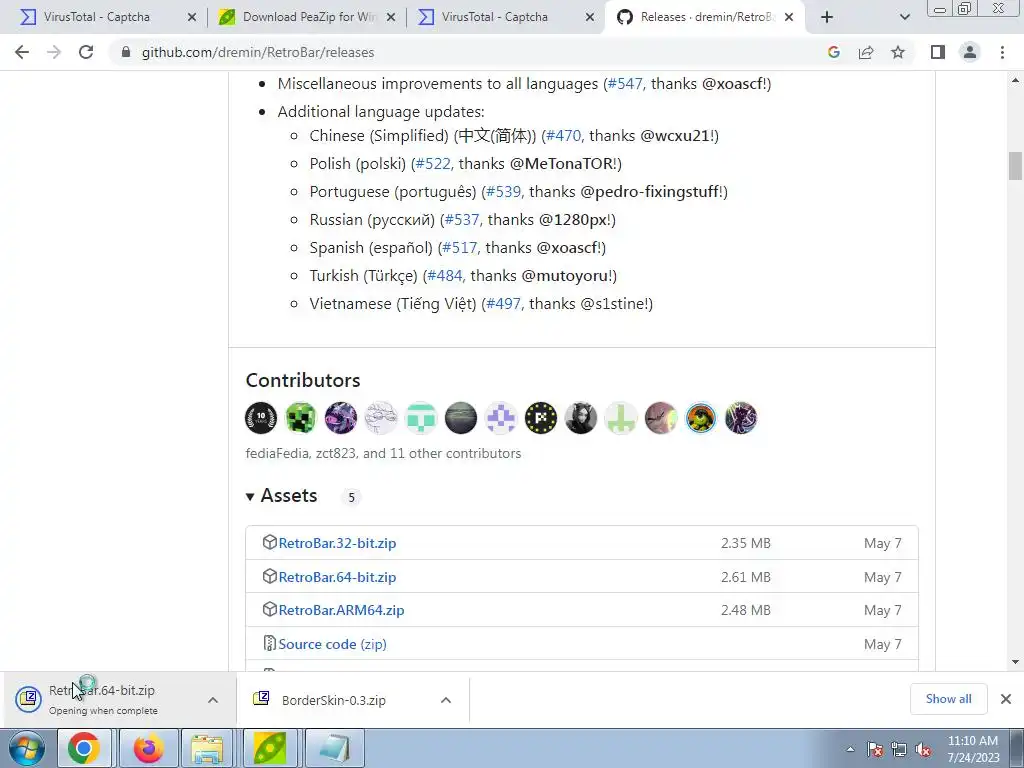Image resolution: width=1024 pixels, height=768 pixels.
Task: Click the black-and-yellow dotted contributor avatar
Action: [541, 418]
